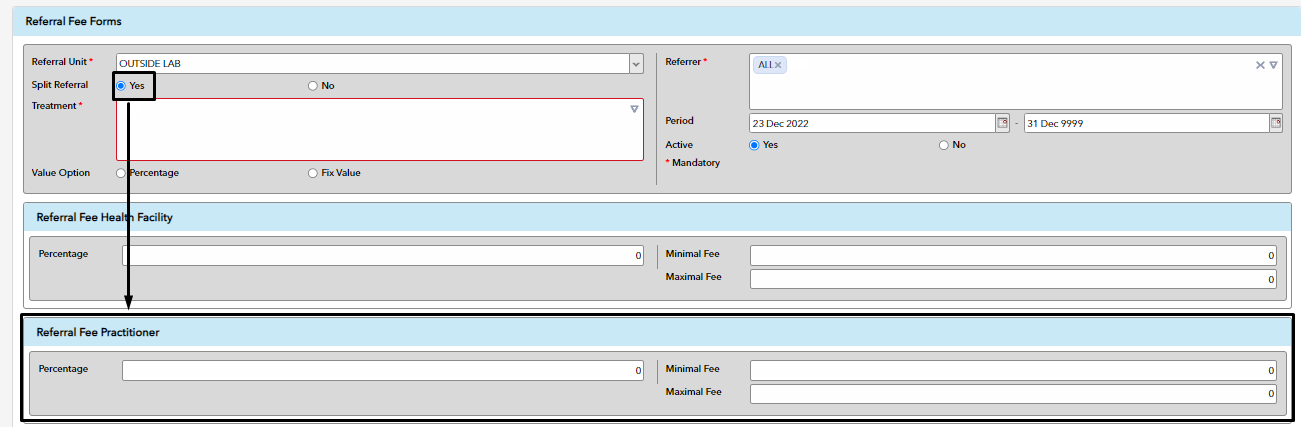Select No for Split Referral

tap(313, 86)
